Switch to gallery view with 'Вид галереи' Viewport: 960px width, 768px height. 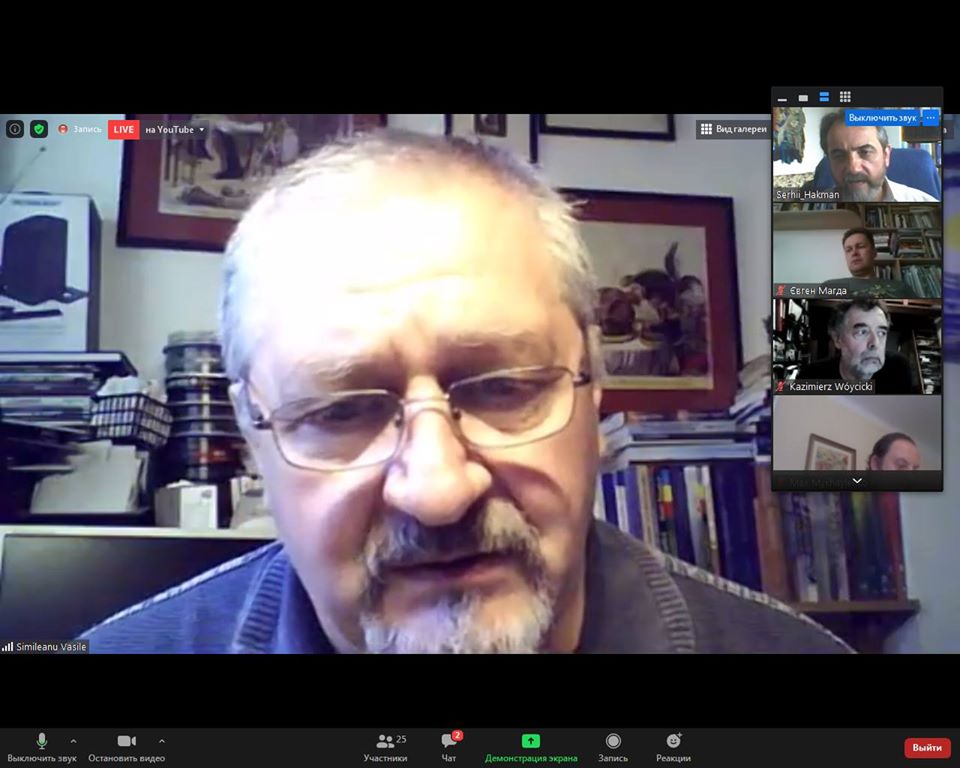tap(733, 129)
